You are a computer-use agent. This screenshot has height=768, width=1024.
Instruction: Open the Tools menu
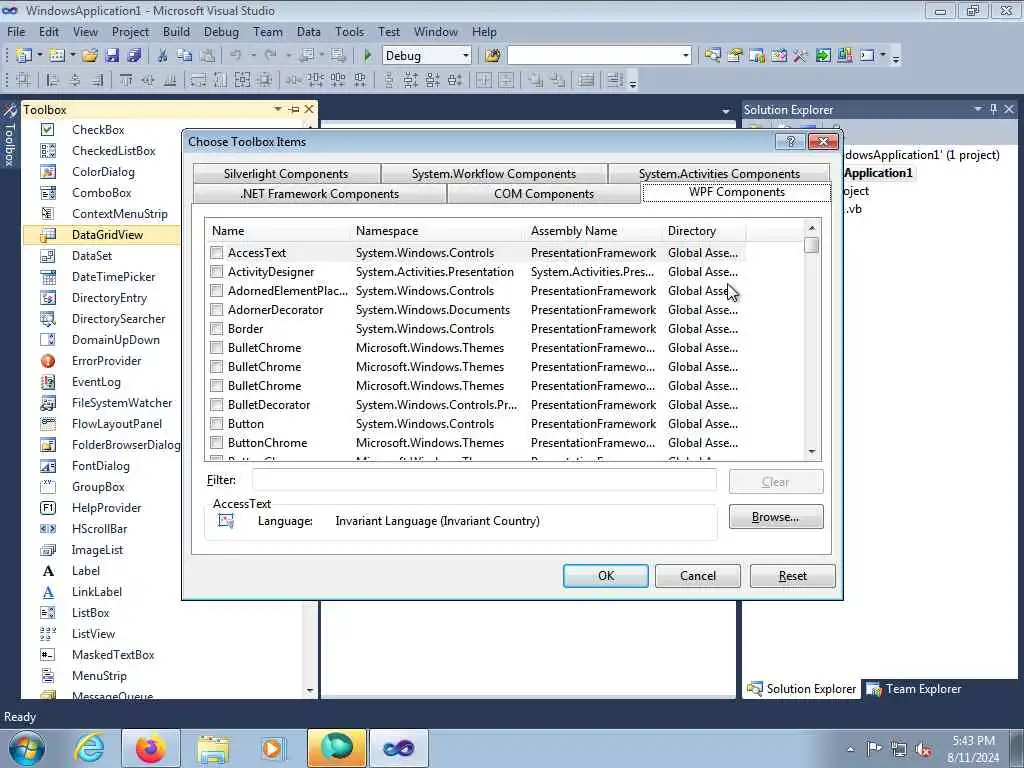349,31
